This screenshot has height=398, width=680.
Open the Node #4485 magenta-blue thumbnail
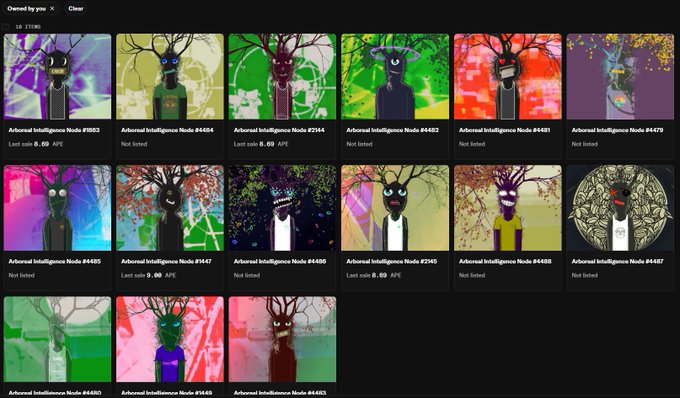click(x=57, y=208)
